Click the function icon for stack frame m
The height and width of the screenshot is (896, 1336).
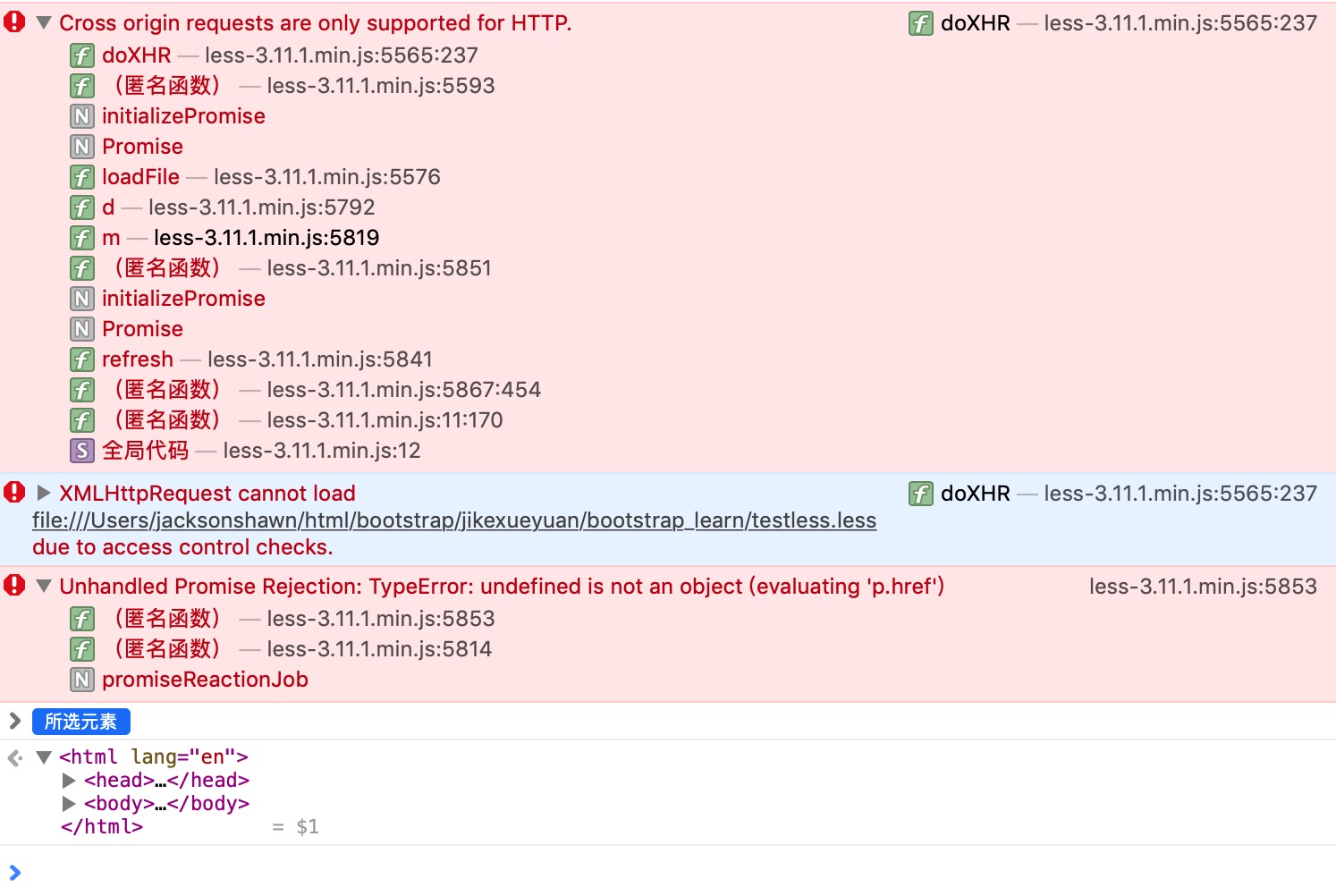(82, 238)
